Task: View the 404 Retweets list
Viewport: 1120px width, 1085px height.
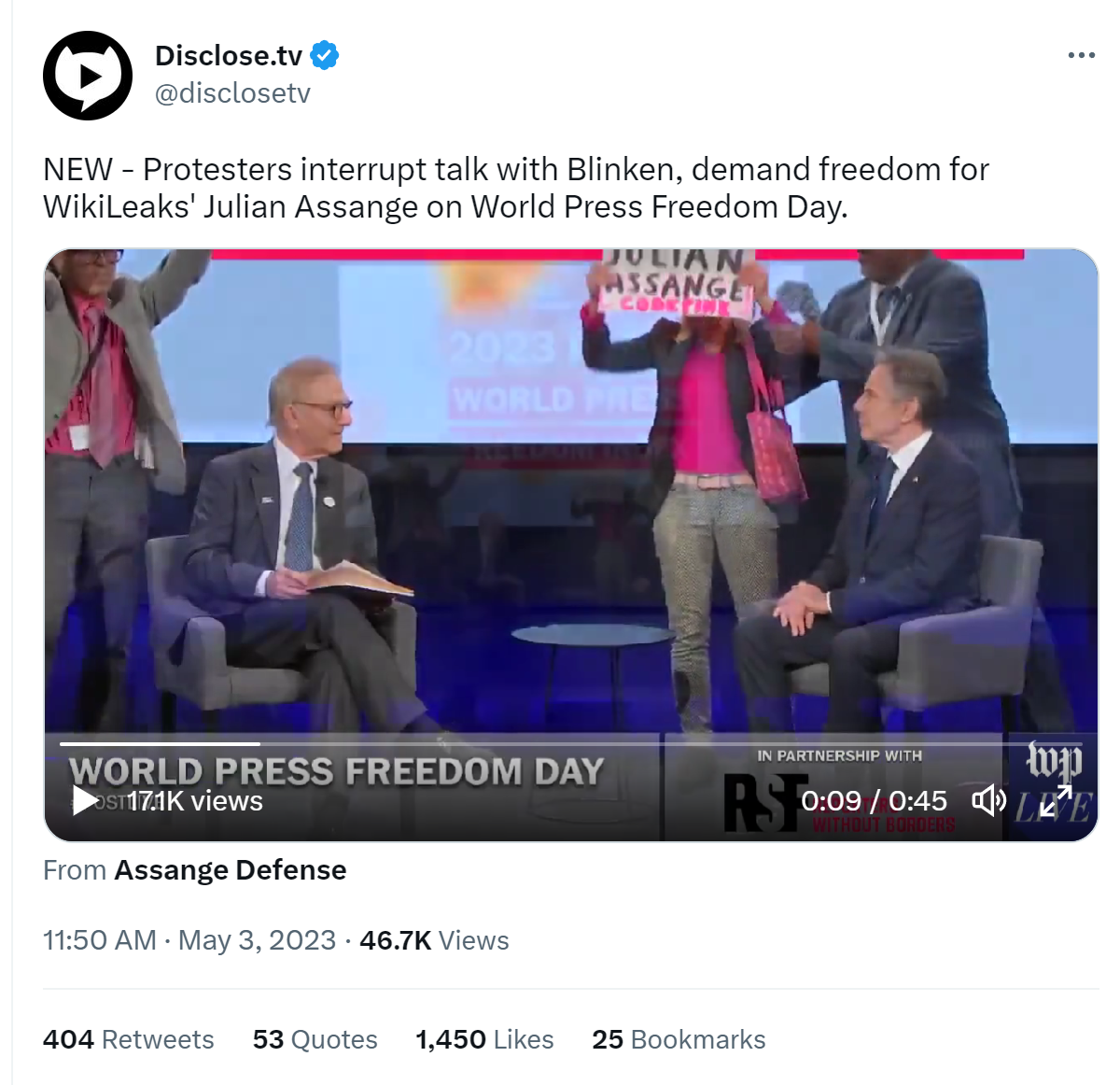Action: [129, 1039]
